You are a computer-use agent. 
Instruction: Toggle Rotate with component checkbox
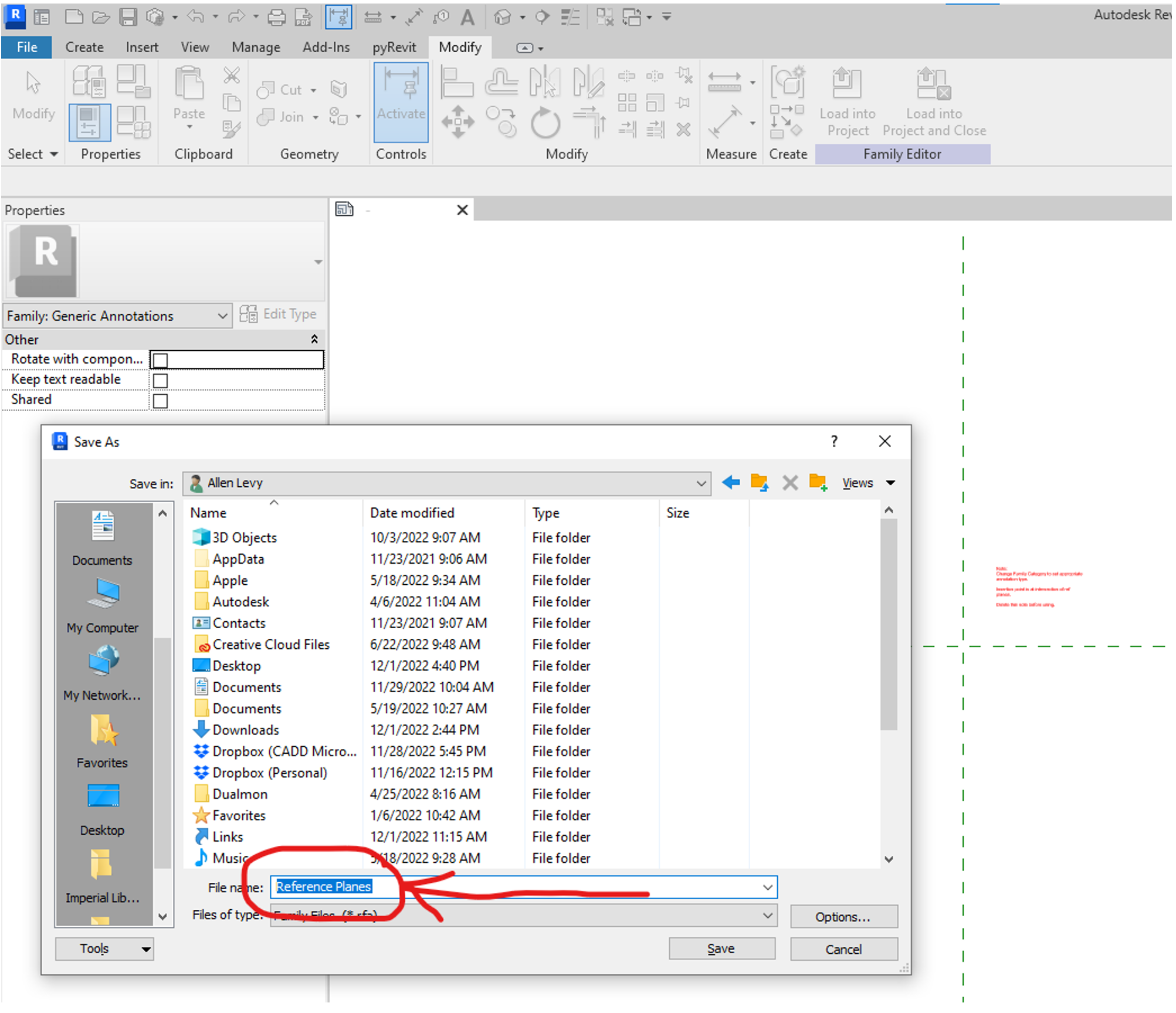point(161,360)
